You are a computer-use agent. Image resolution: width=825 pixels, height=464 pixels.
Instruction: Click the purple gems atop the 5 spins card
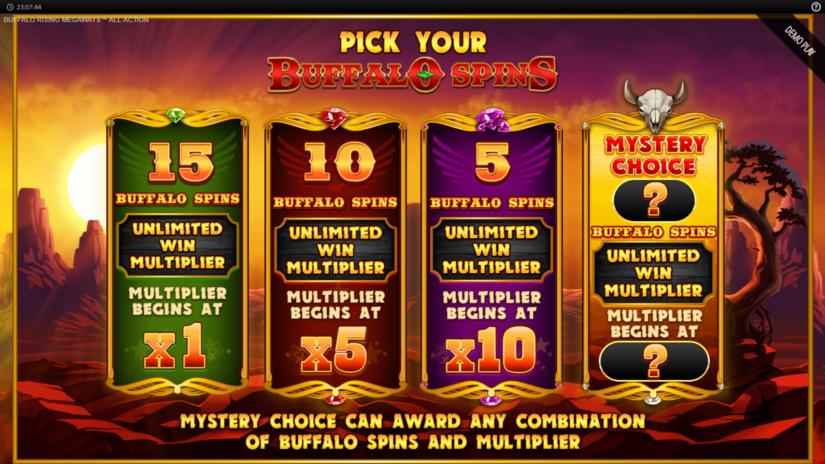(492, 120)
